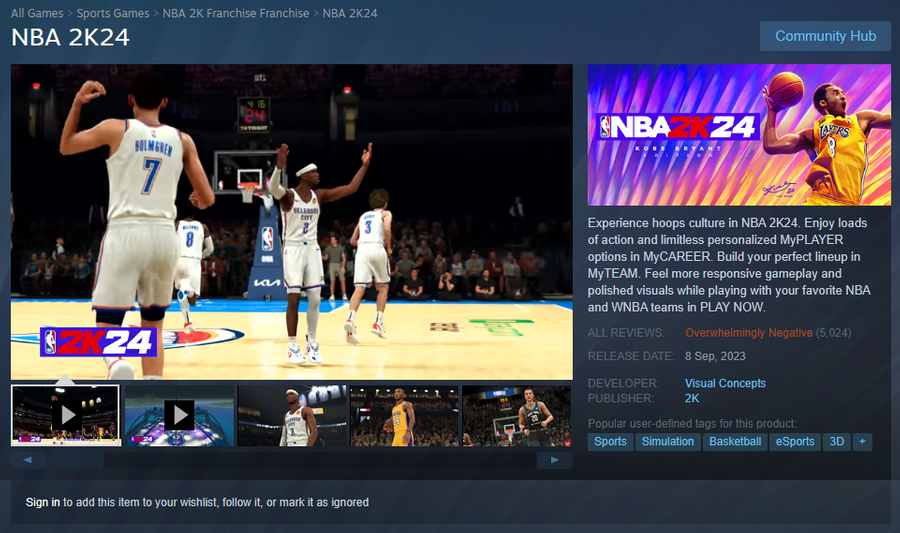Select screenshot thumbnail of player in black jersey
The height and width of the screenshot is (533, 900).
coord(517,415)
